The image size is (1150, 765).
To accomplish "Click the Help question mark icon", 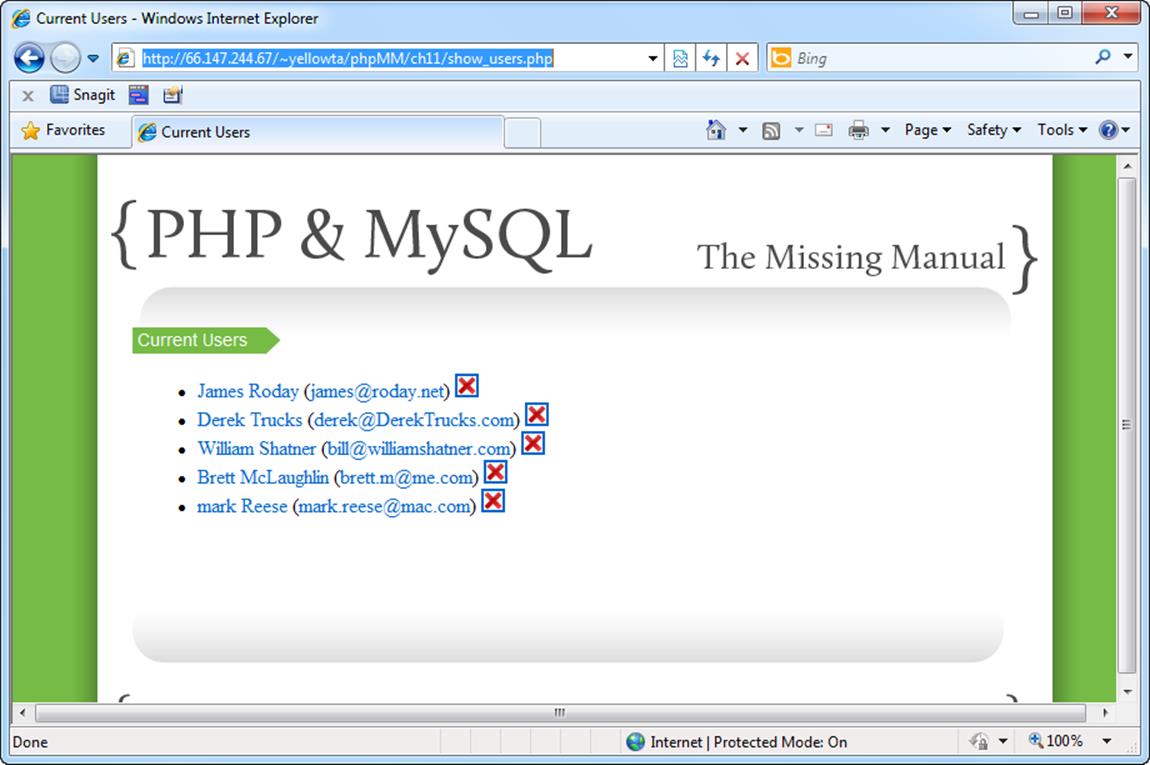I will click(1108, 130).
